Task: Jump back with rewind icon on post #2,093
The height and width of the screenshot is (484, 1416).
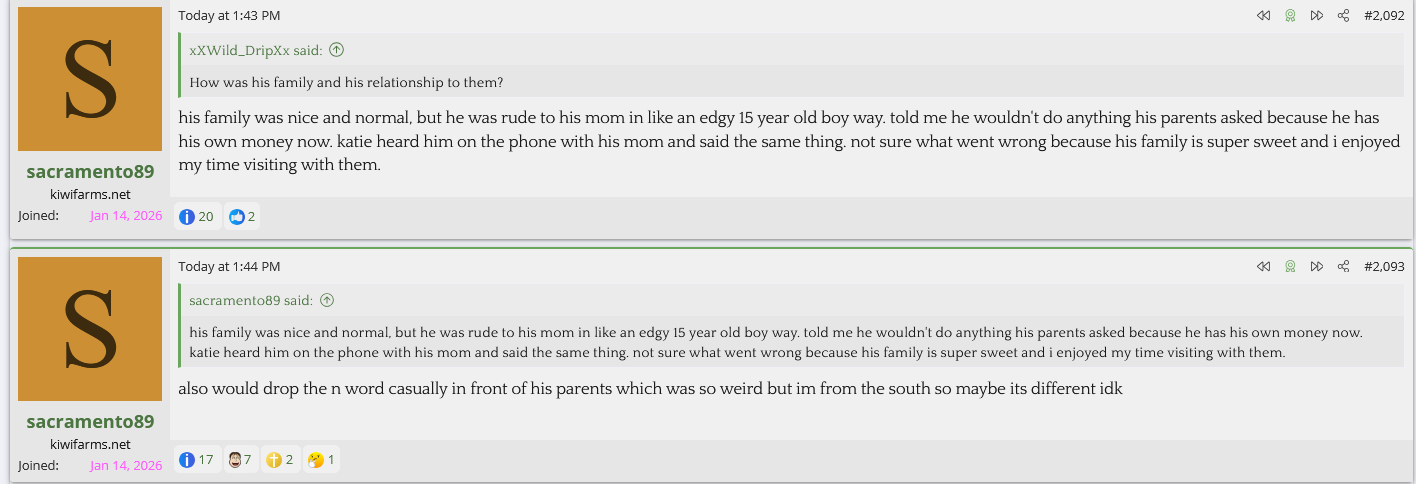Action: [1263, 267]
